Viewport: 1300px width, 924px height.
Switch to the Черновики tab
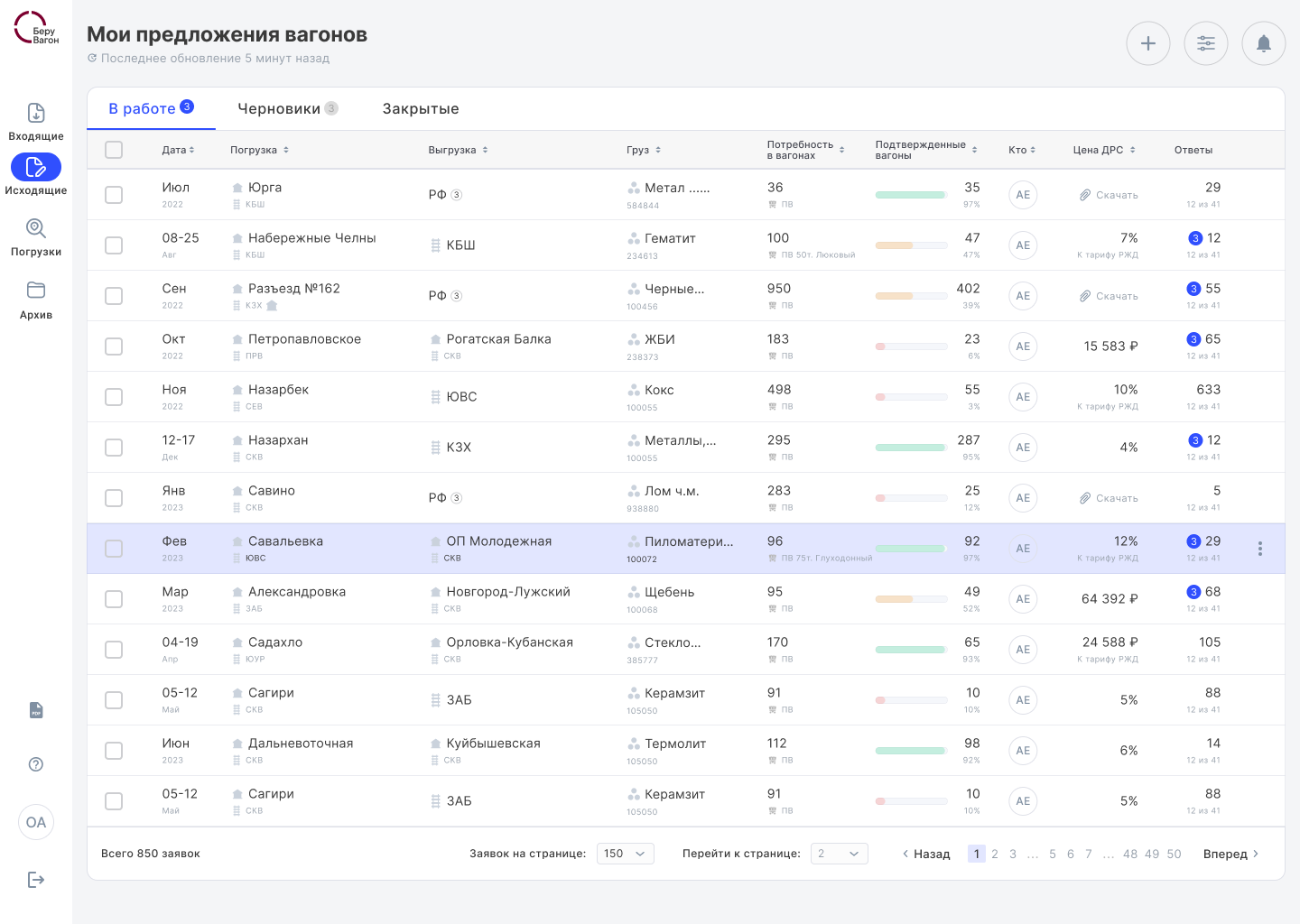coord(286,108)
